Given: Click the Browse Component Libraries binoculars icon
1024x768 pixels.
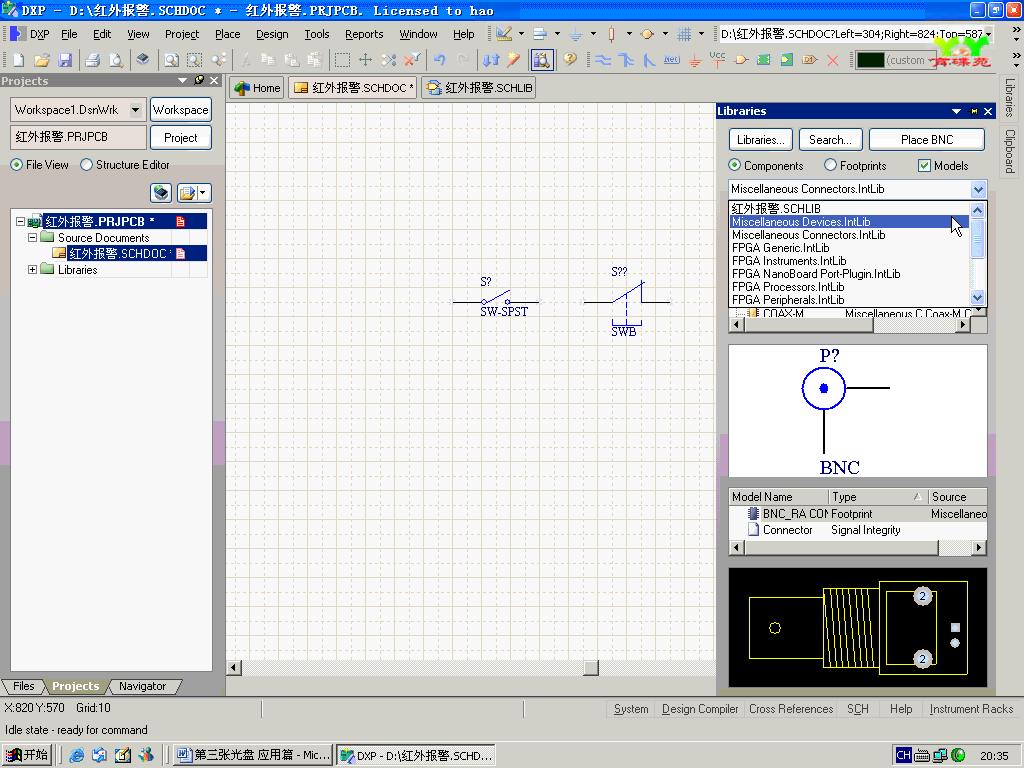Looking at the screenshot, I should pos(541,60).
